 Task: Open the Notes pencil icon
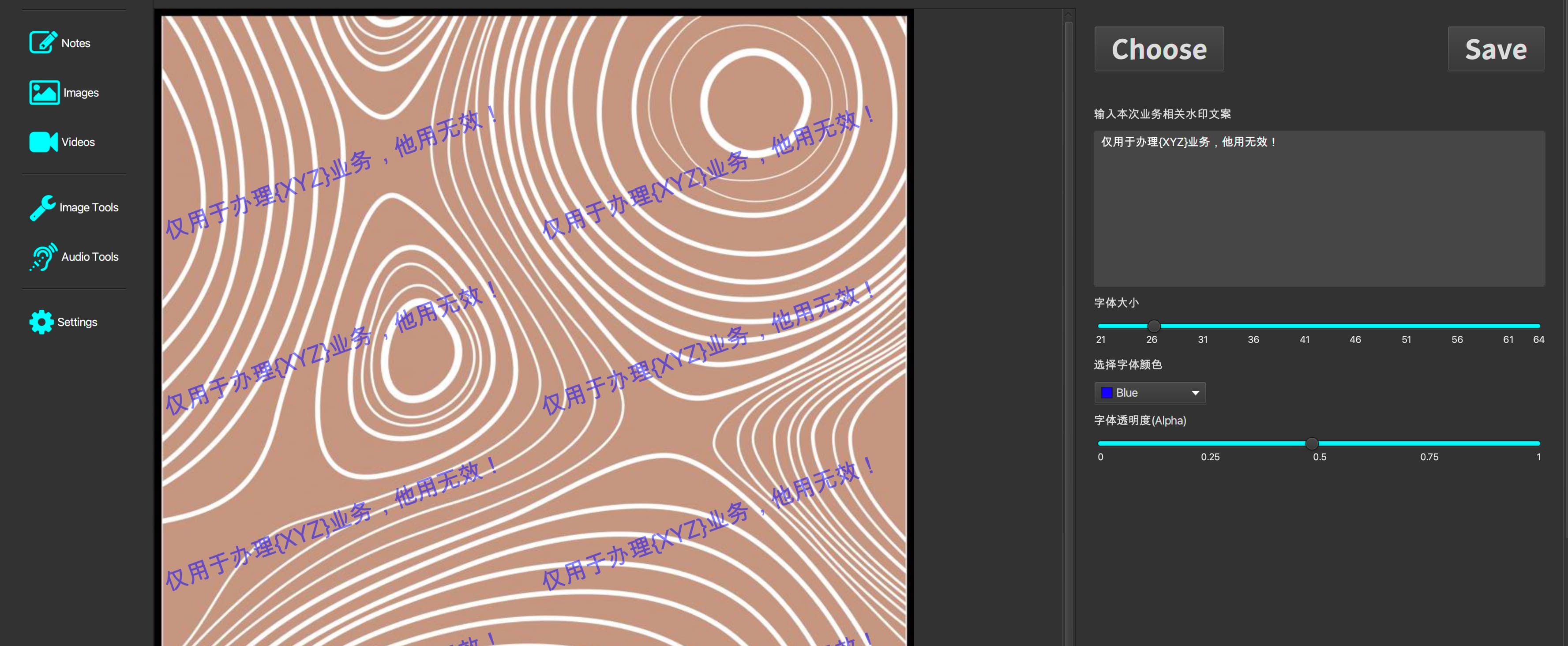[43, 43]
